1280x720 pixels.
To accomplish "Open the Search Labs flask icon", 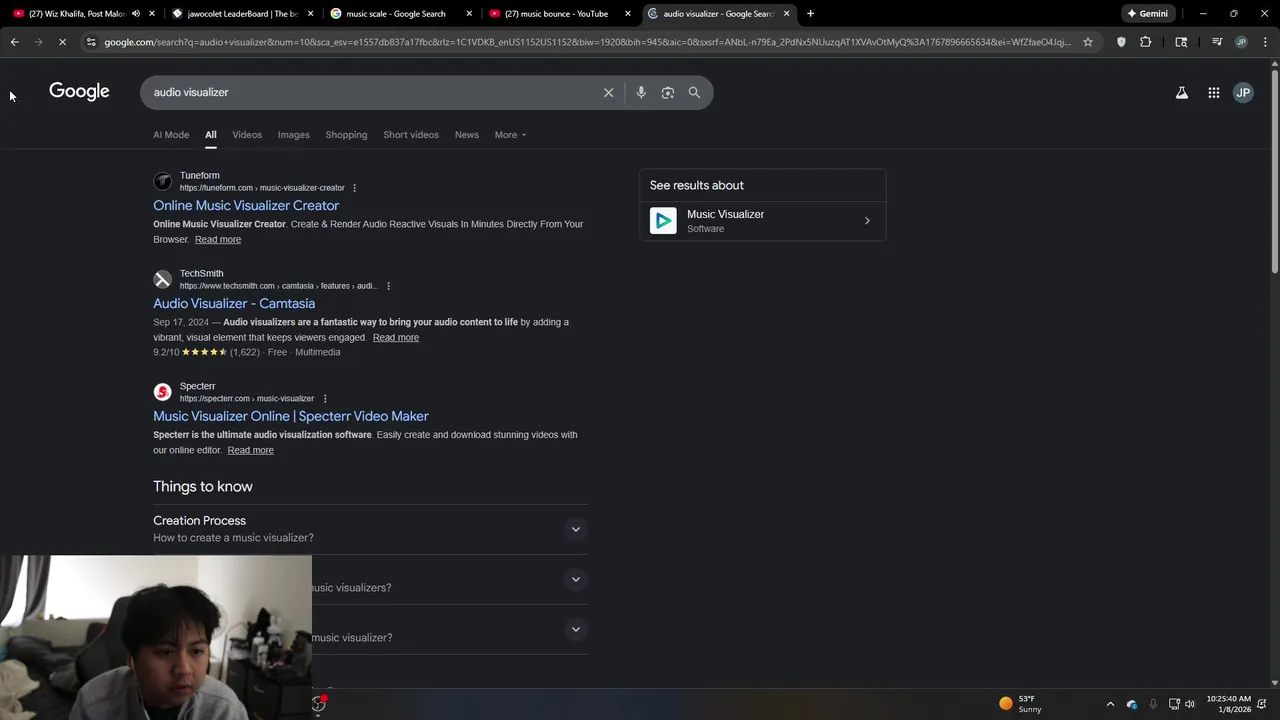I will pos(1182,92).
